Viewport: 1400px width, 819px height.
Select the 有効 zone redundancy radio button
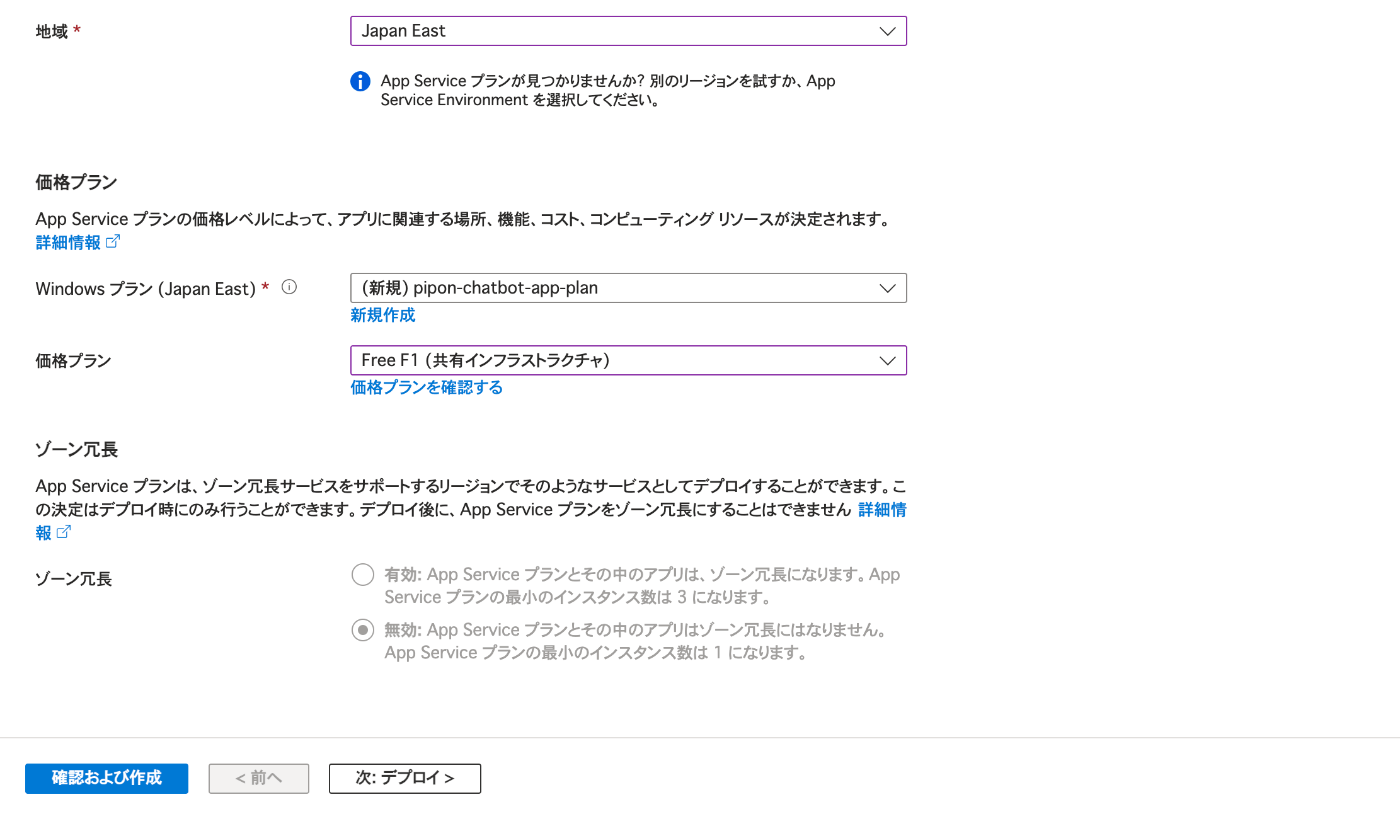coord(362,575)
